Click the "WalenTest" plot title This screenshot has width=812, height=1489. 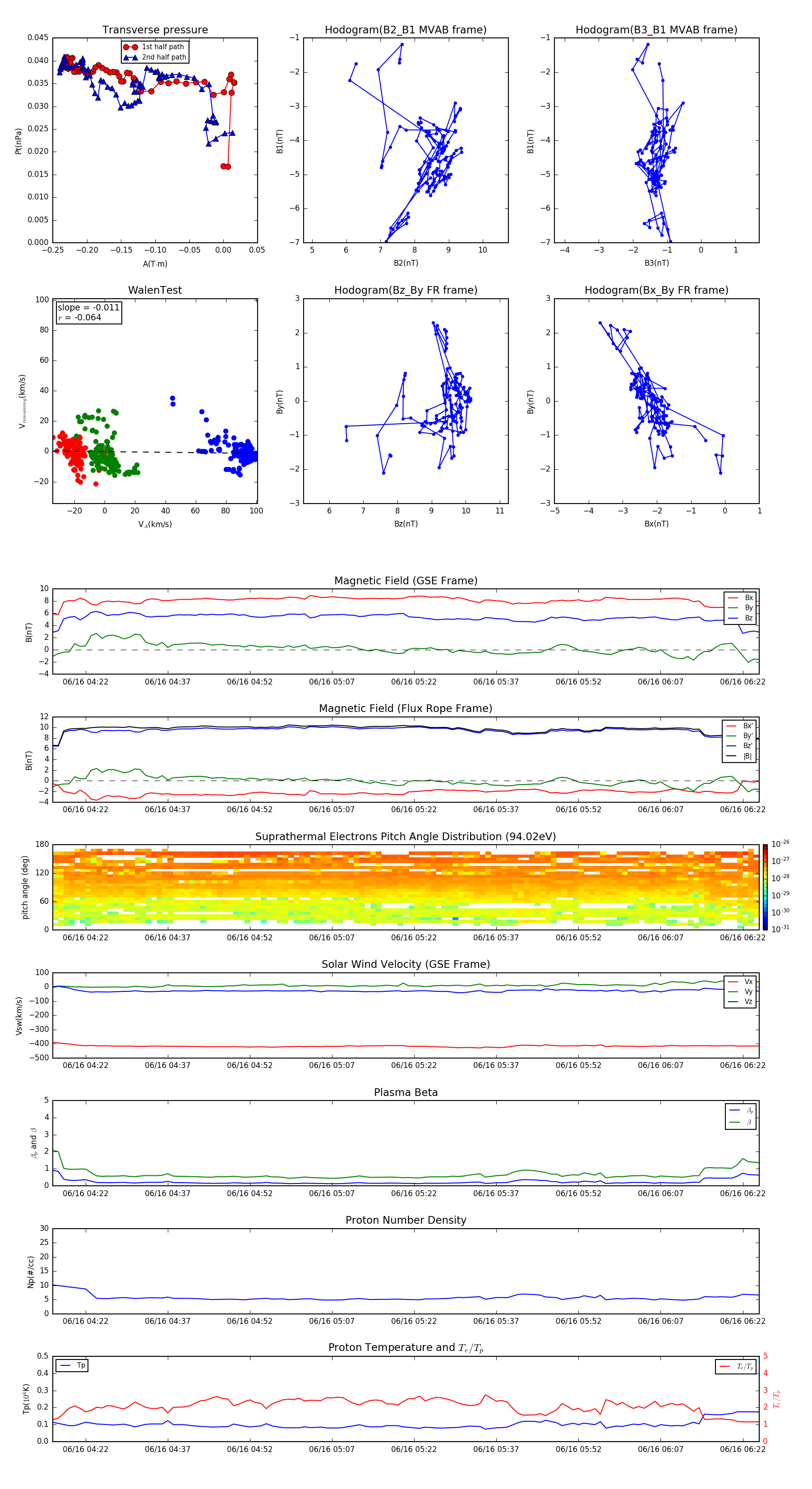155,290
